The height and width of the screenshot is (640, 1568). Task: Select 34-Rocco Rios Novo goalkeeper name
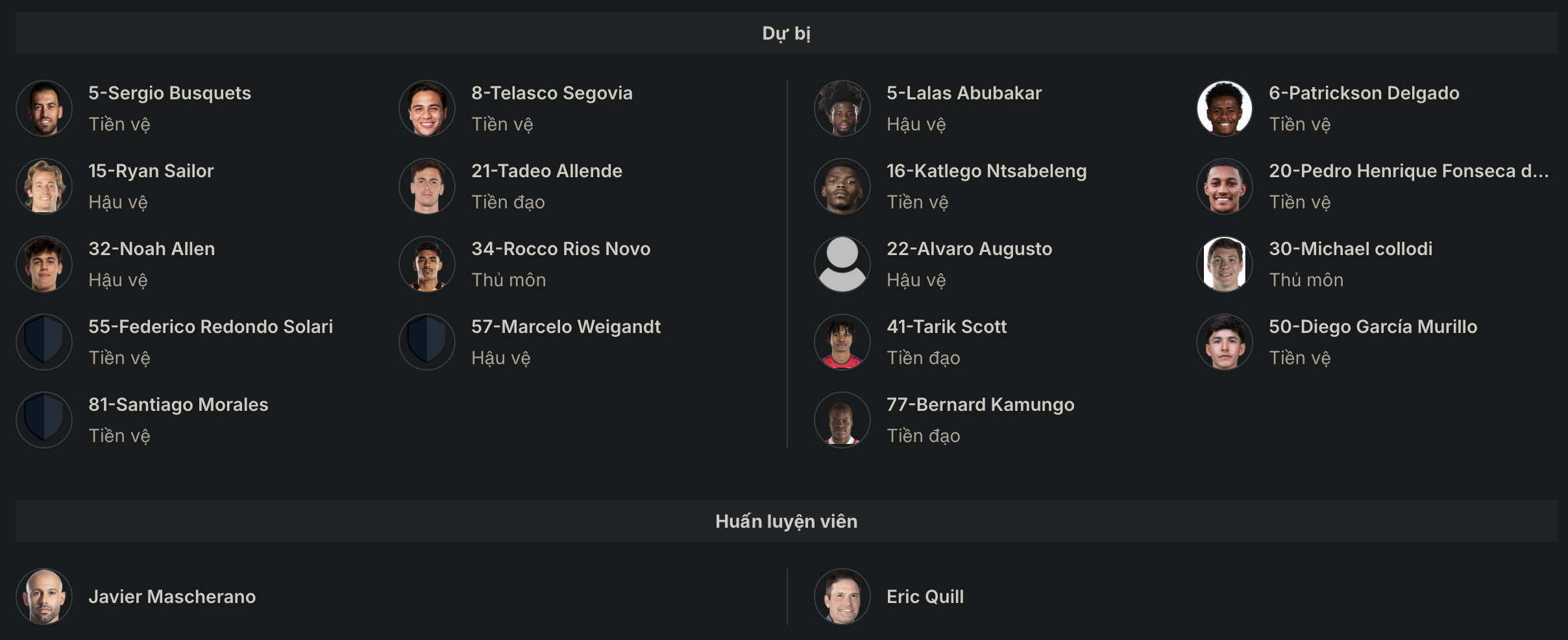(561, 249)
